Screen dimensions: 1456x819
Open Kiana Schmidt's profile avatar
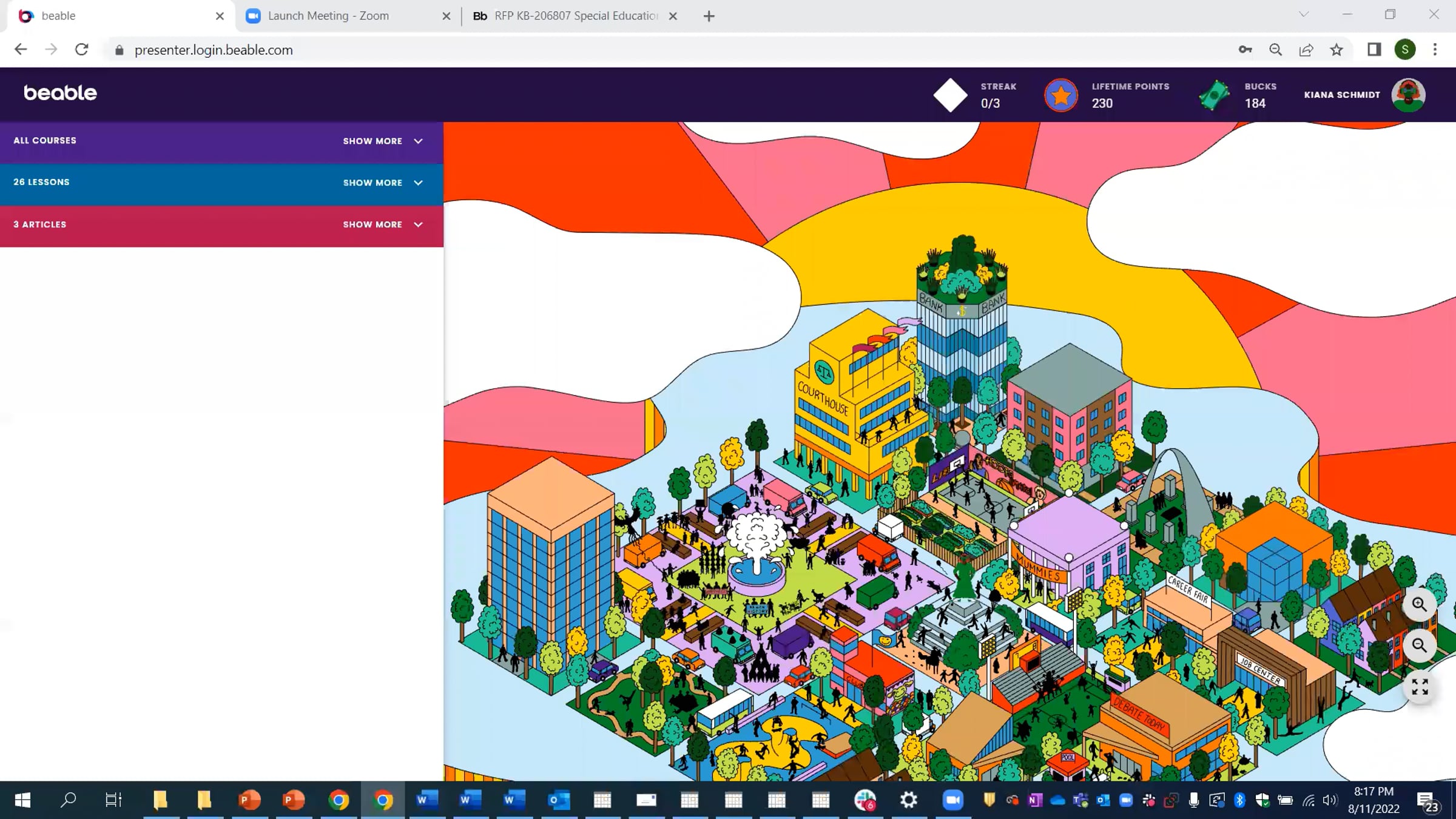(x=1408, y=95)
